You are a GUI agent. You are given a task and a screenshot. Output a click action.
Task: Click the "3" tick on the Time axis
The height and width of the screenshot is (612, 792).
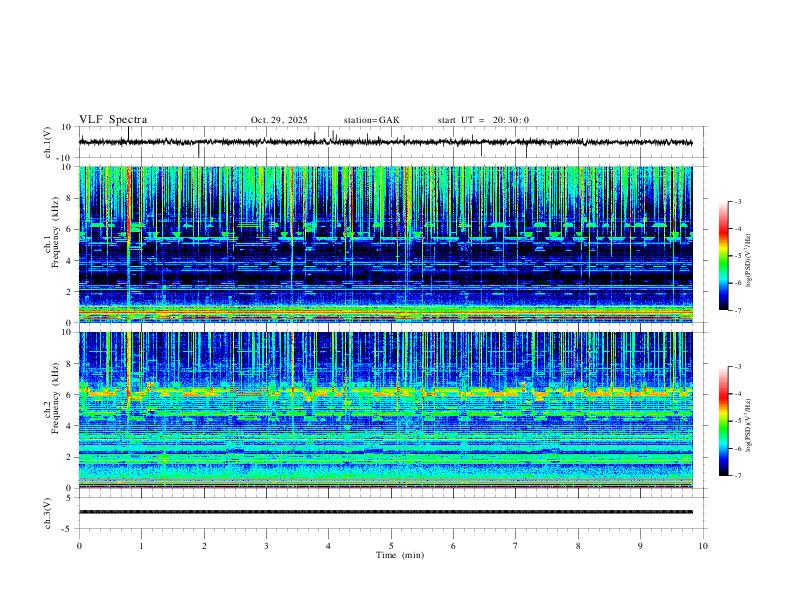pyautogui.click(x=266, y=546)
